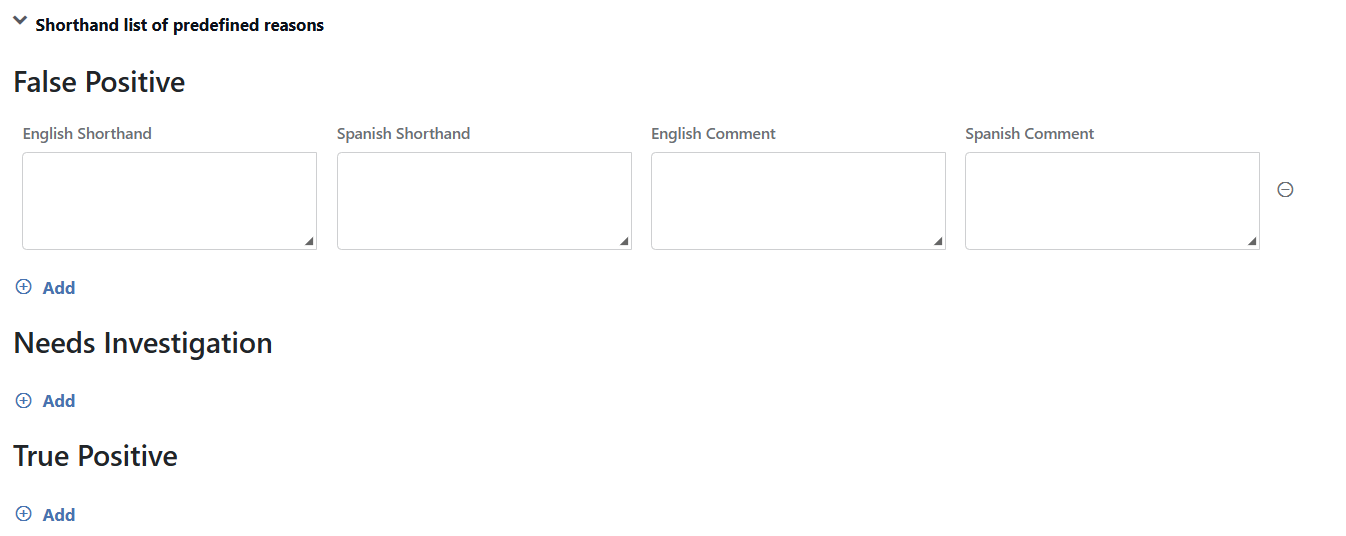Click the English Comment textarea resize handle
This screenshot has height=536, width=1346.
pos(938,241)
